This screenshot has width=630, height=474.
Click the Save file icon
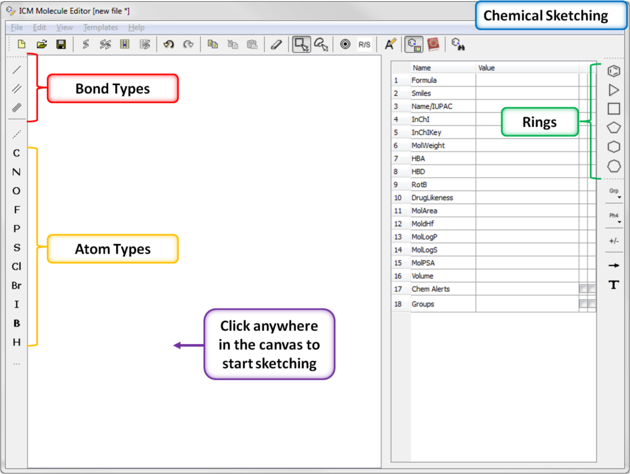61,45
